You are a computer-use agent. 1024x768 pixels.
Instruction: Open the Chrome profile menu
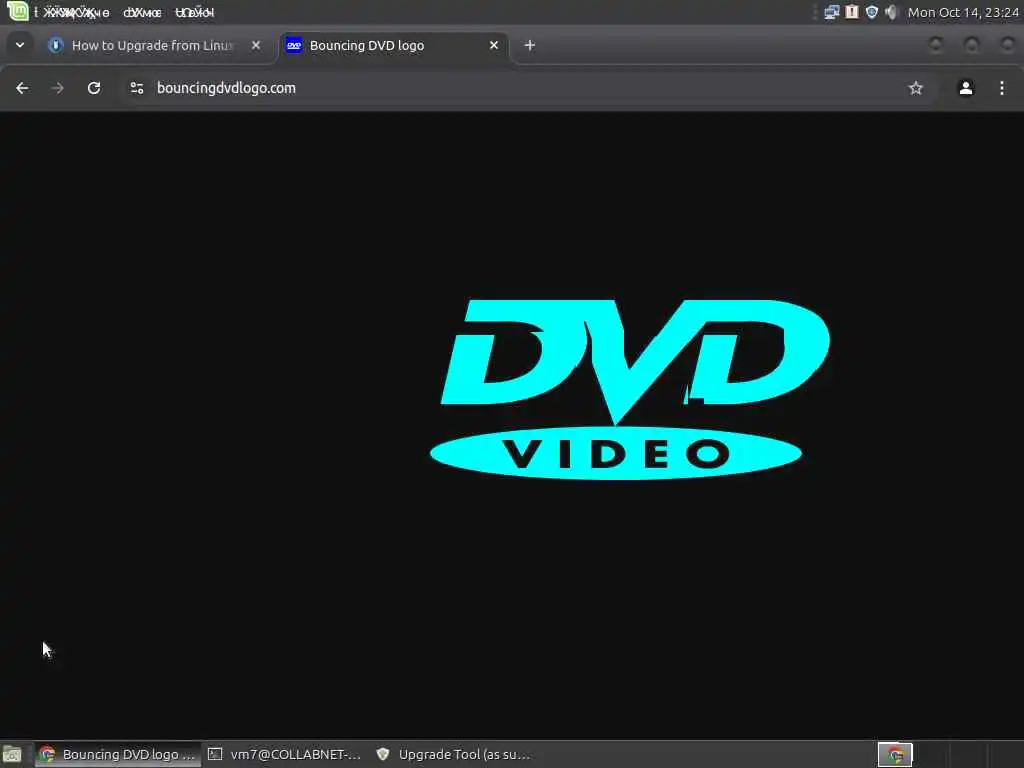pyautogui.click(x=966, y=88)
